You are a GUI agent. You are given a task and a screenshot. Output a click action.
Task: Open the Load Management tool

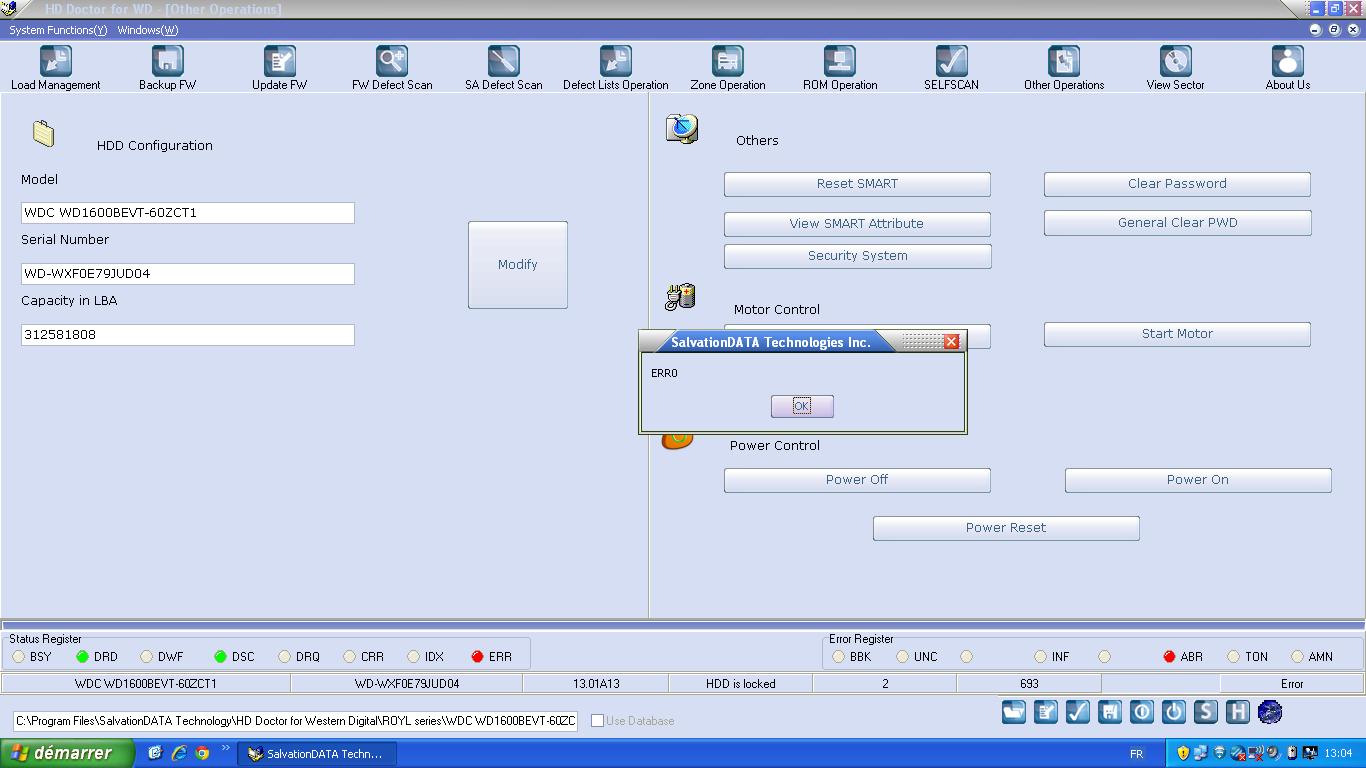click(56, 68)
